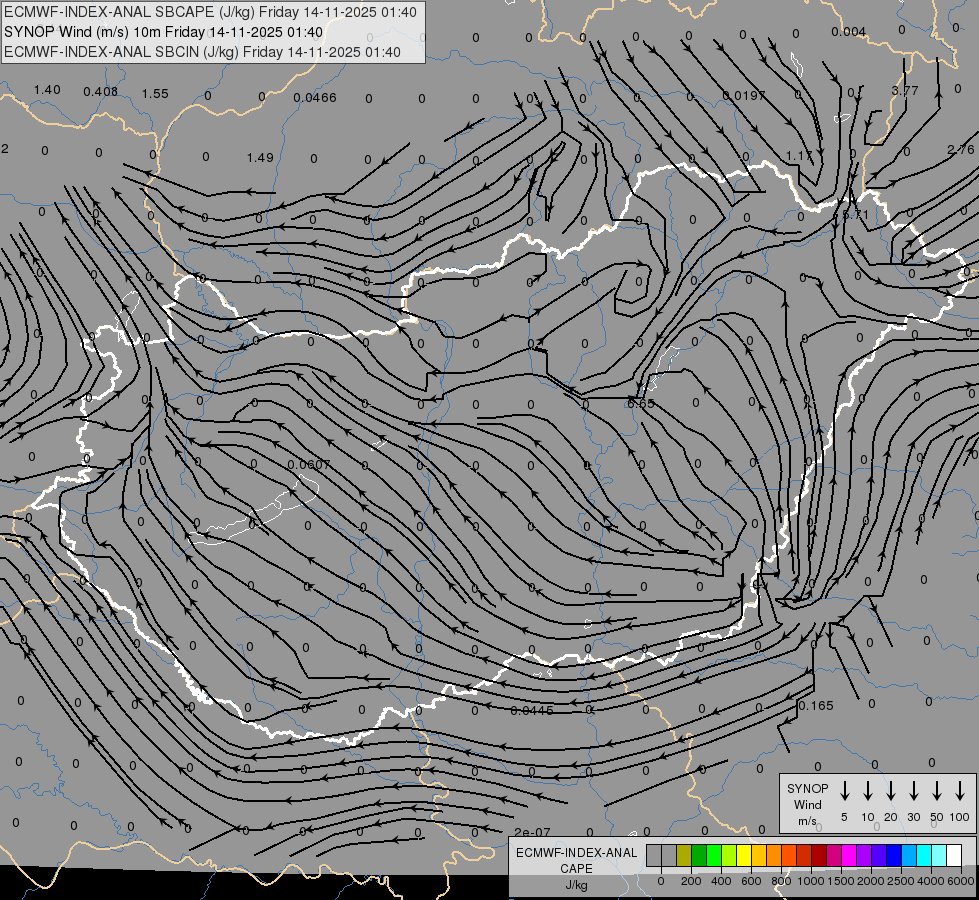Pick the lime CAPE legend swatch

[x=729, y=855]
